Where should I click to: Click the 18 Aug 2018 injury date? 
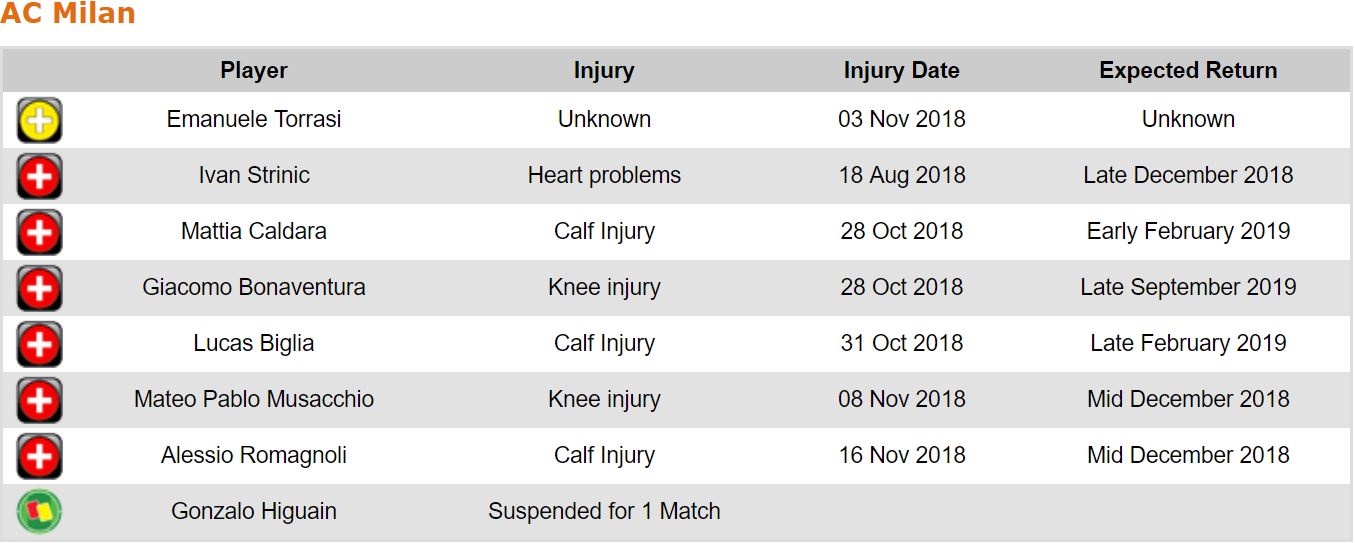[x=901, y=175]
